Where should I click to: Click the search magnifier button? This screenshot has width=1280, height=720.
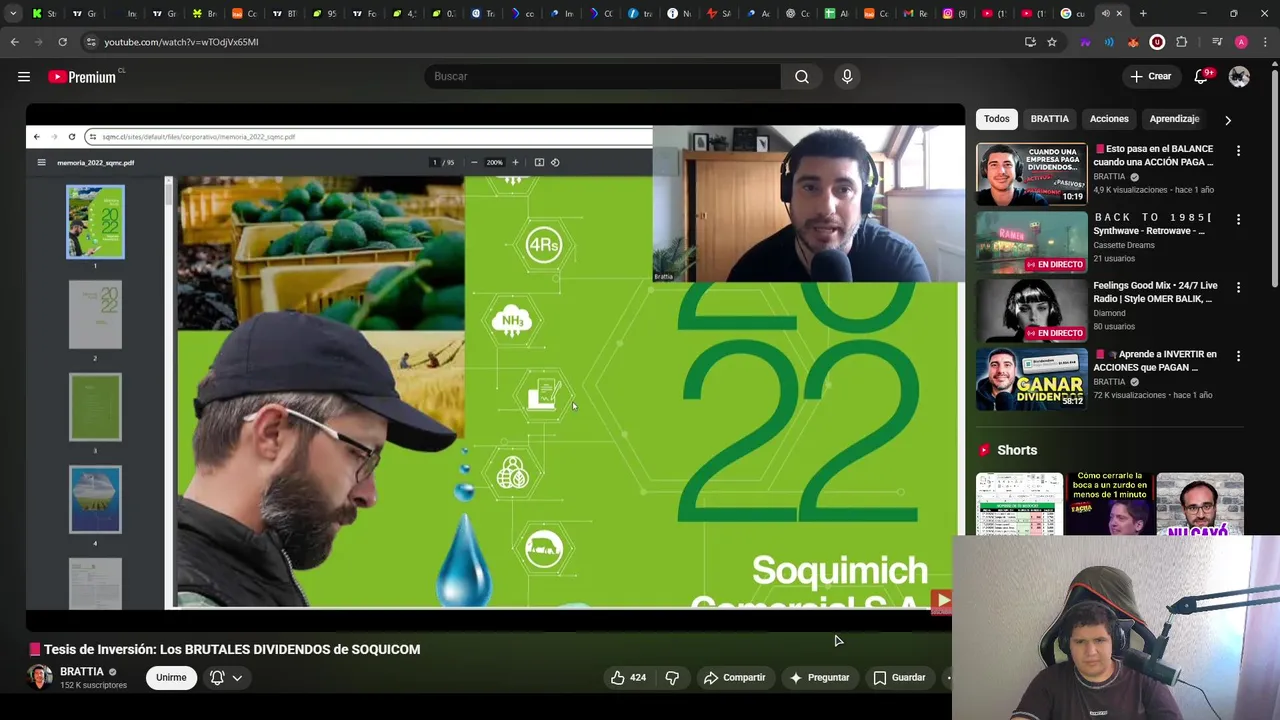[802, 76]
